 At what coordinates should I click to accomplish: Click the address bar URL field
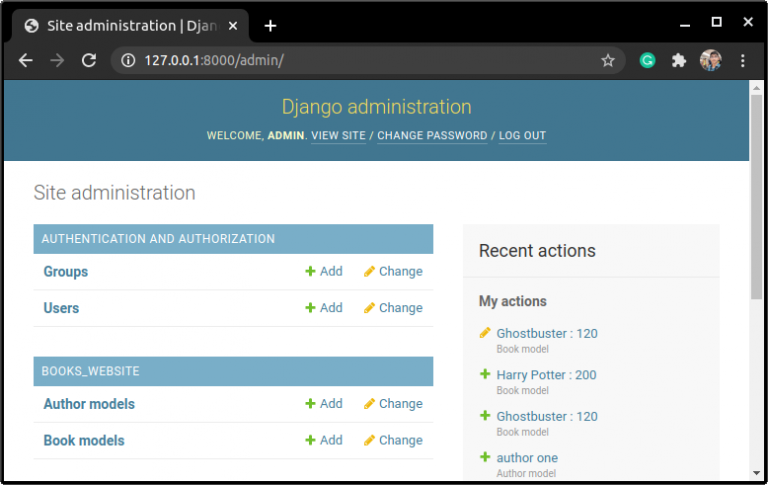pos(367,60)
